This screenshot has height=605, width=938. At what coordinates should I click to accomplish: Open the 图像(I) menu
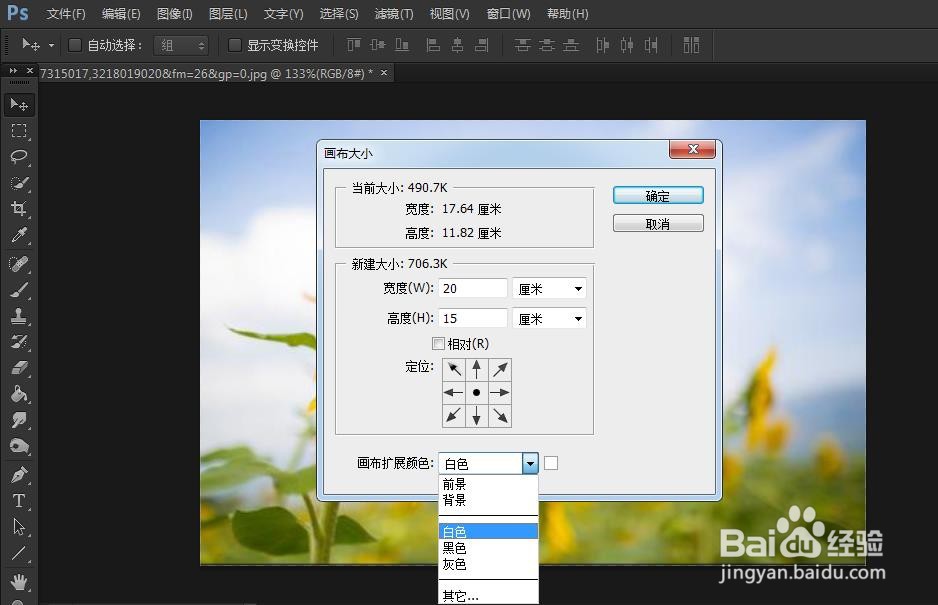tap(175, 13)
